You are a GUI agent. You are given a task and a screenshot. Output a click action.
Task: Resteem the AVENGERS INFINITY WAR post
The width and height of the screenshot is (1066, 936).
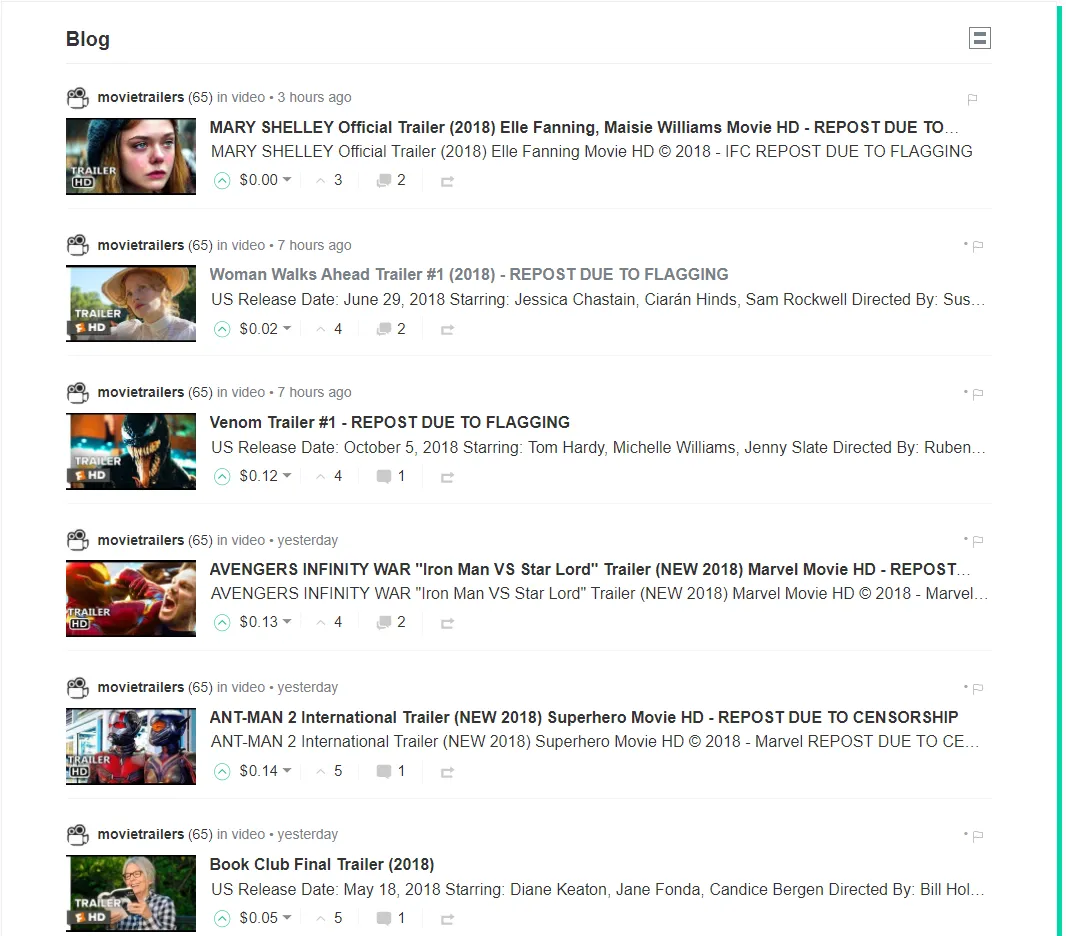tap(447, 623)
